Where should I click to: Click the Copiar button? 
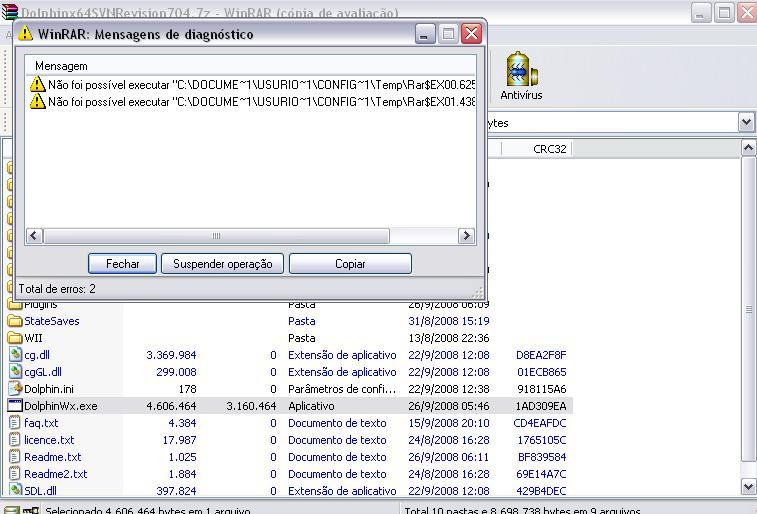(x=350, y=264)
